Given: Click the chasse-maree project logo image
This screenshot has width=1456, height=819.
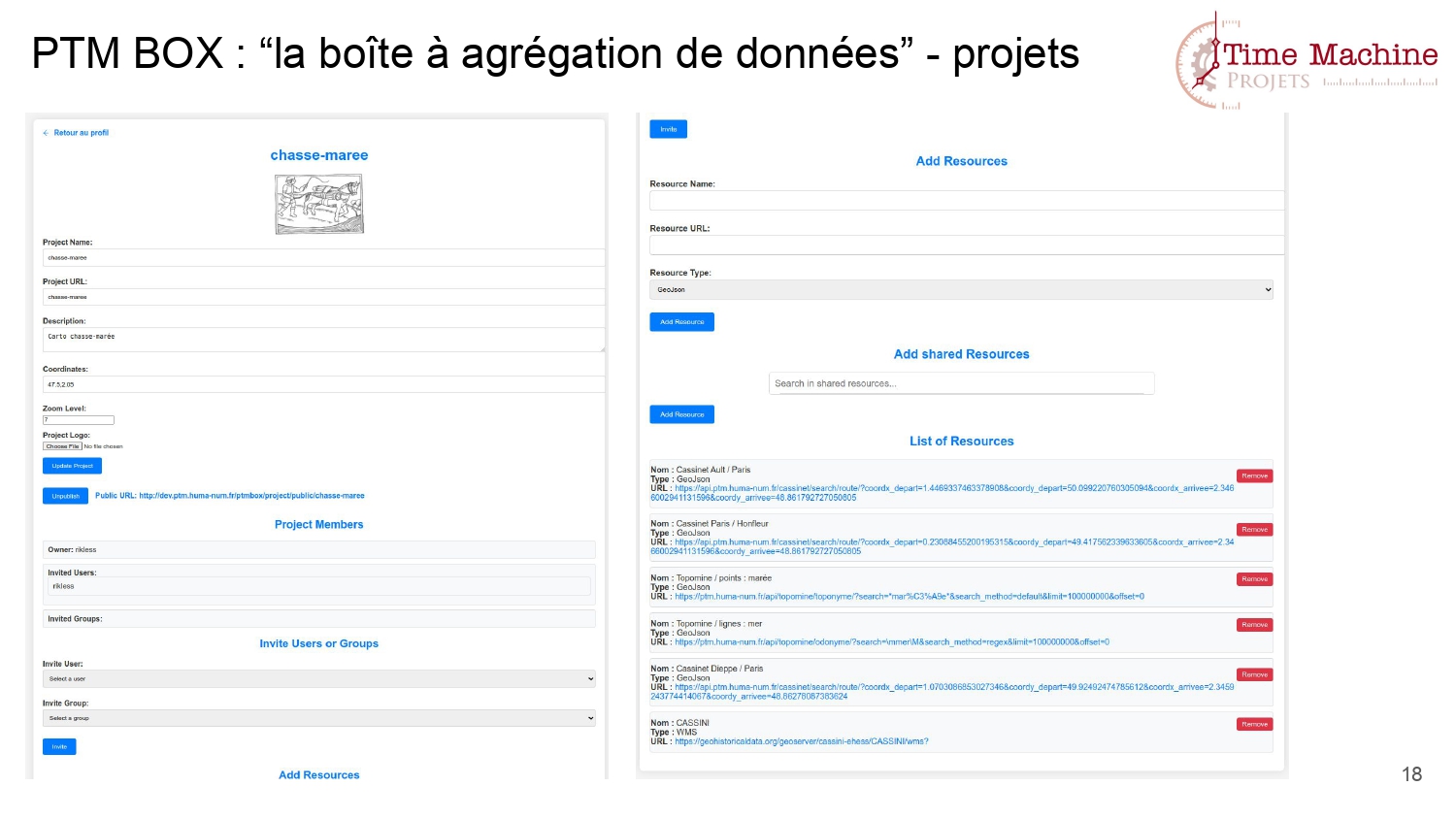Looking at the screenshot, I should tap(318, 204).
